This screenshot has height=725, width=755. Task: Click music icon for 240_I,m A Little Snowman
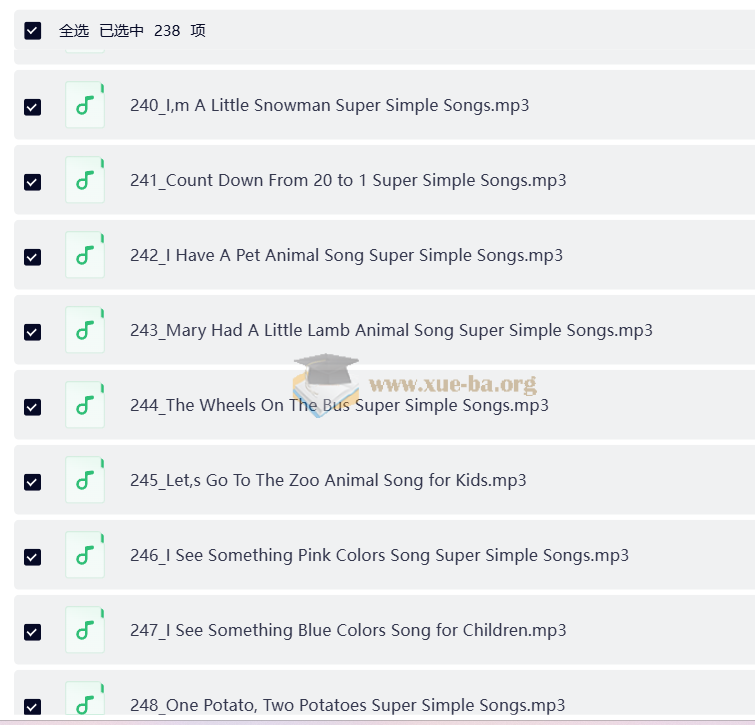[x=85, y=105]
